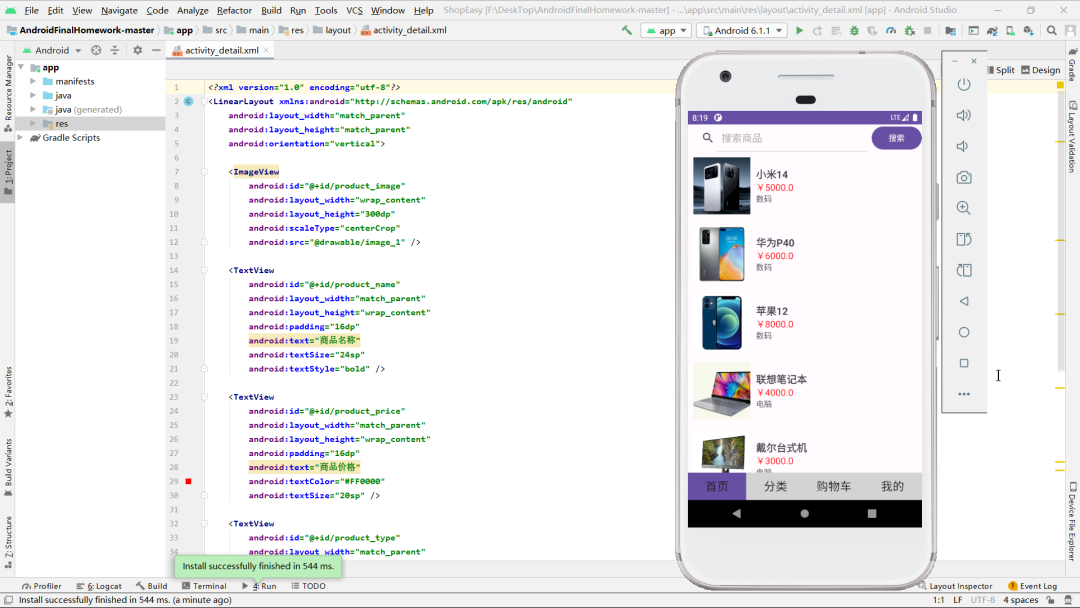This screenshot has height=608, width=1080.
Task: Click emulator zoom magnifier icon
Action: [964, 208]
